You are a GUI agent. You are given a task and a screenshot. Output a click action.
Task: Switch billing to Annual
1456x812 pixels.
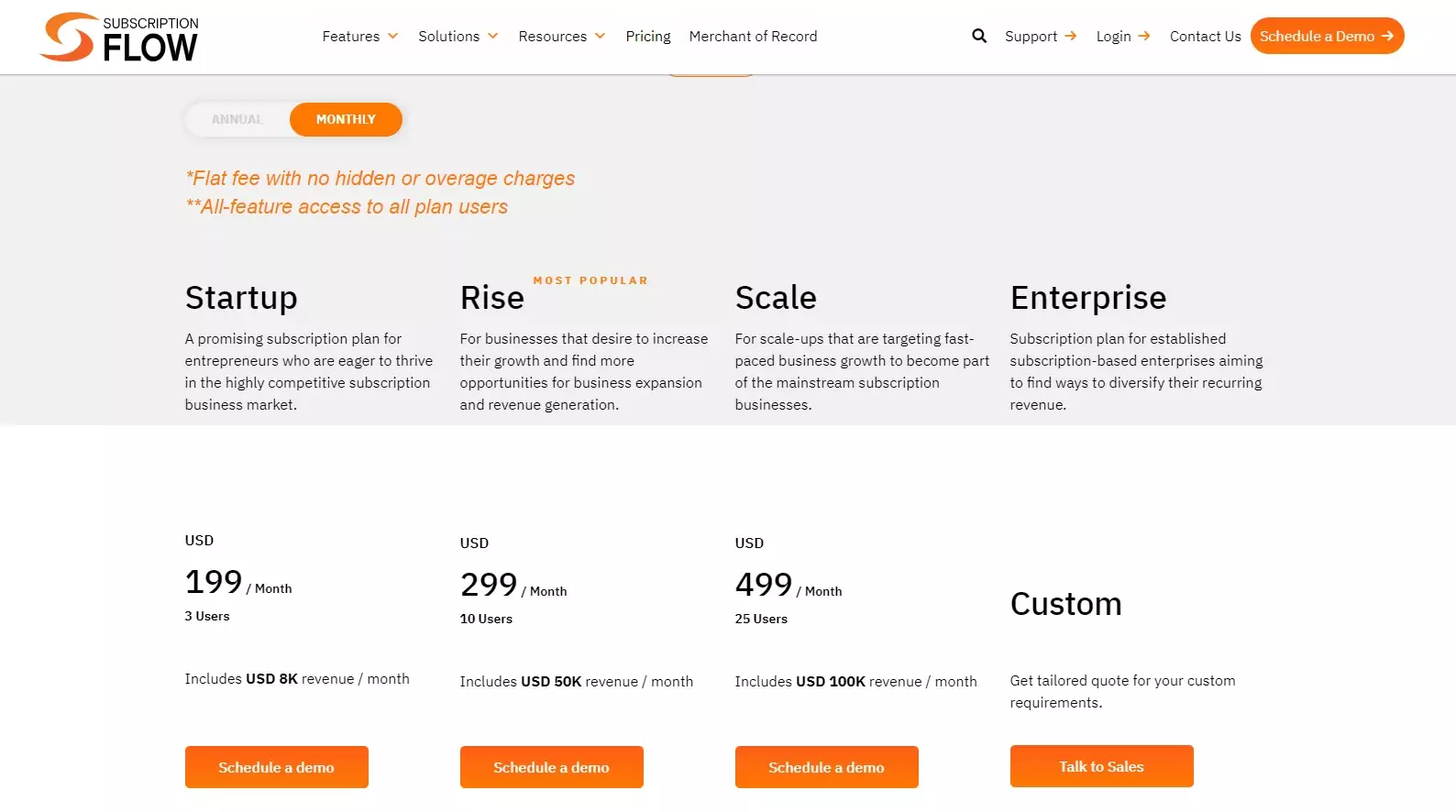coord(237,119)
